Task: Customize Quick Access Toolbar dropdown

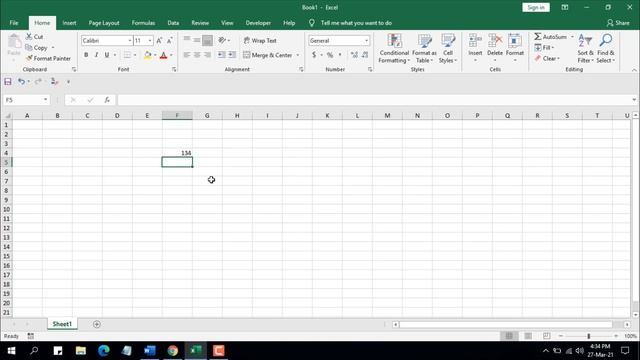Action: 68,82
